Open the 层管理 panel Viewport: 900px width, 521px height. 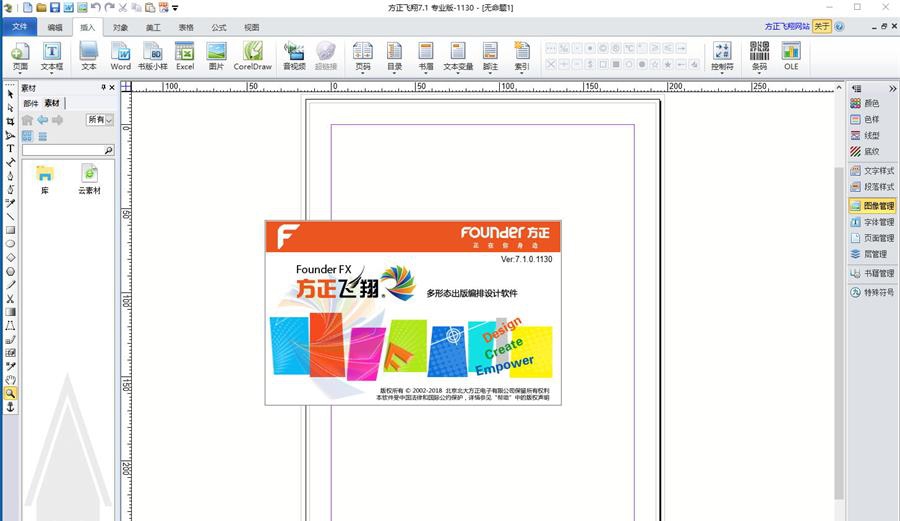point(868,254)
